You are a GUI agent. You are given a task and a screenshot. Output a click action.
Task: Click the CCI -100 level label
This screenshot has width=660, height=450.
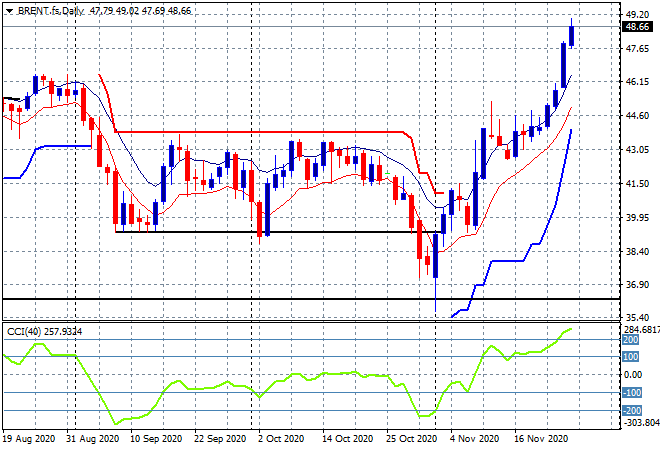click(632, 393)
